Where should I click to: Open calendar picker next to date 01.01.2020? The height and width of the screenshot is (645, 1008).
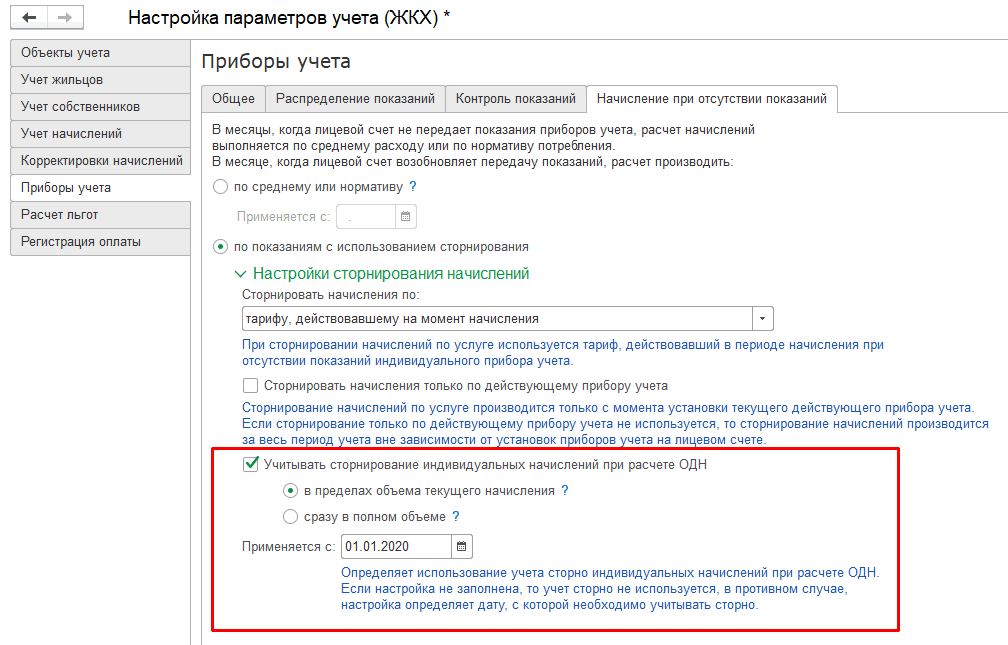point(461,547)
